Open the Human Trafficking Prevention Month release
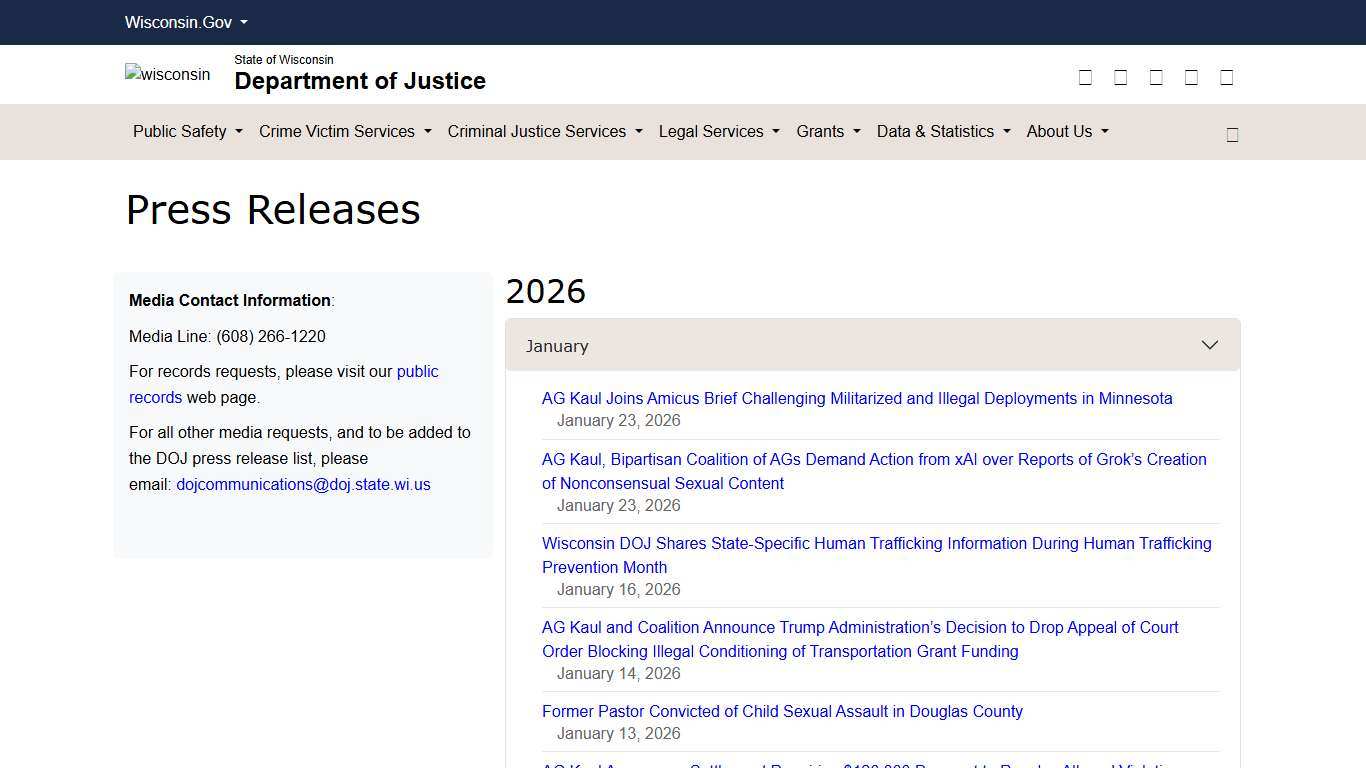The image size is (1366, 768). 876,555
